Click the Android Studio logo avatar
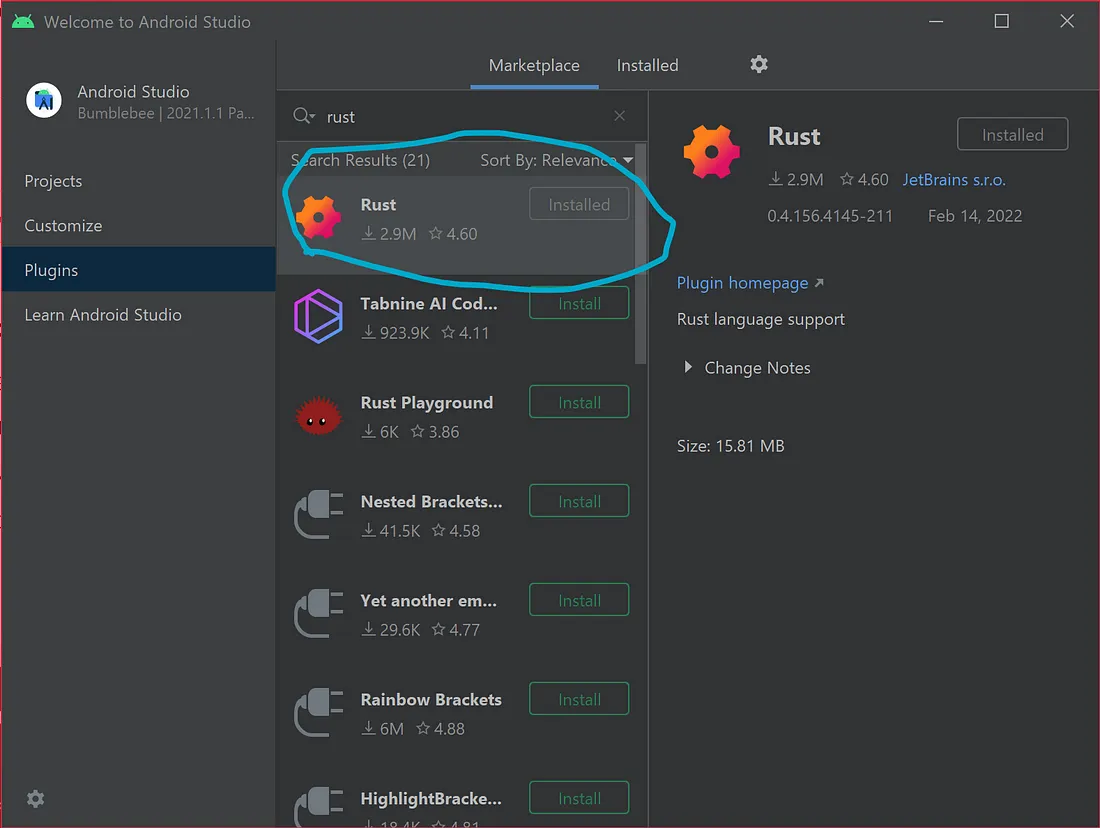The height and width of the screenshot is (828, 1100). (43, 100)
